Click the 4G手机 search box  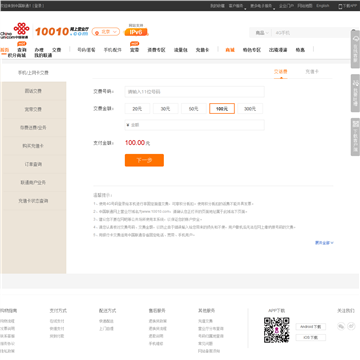point(312,33)
